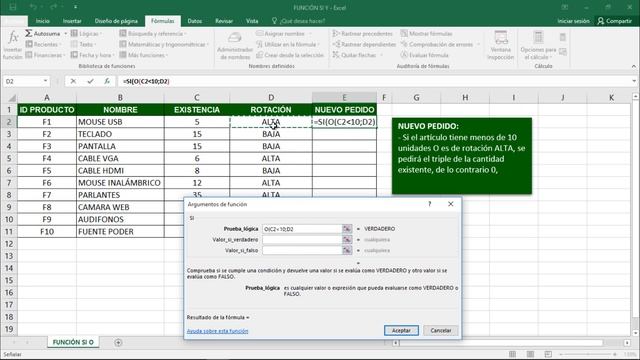Open Texto functions list

(84, 44)
